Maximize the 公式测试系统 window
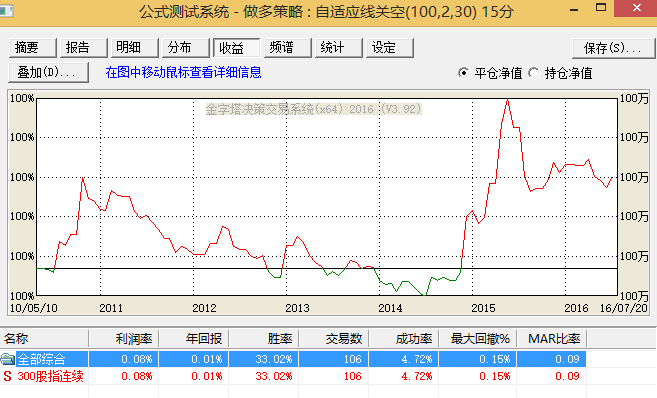The width and height of the screenshot is (657, 398). coord(601,8)
